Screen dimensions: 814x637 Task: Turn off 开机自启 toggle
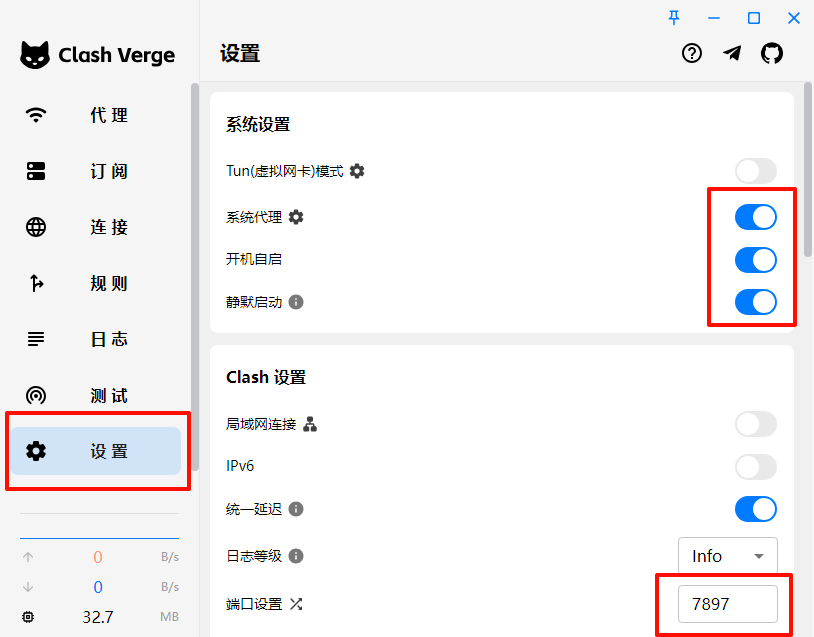(x=755, y=260)
